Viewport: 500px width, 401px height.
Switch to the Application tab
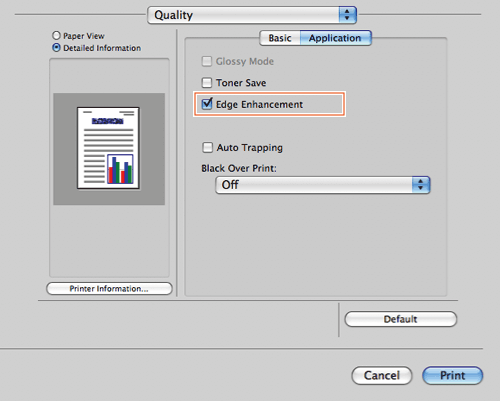click(335, 38)
